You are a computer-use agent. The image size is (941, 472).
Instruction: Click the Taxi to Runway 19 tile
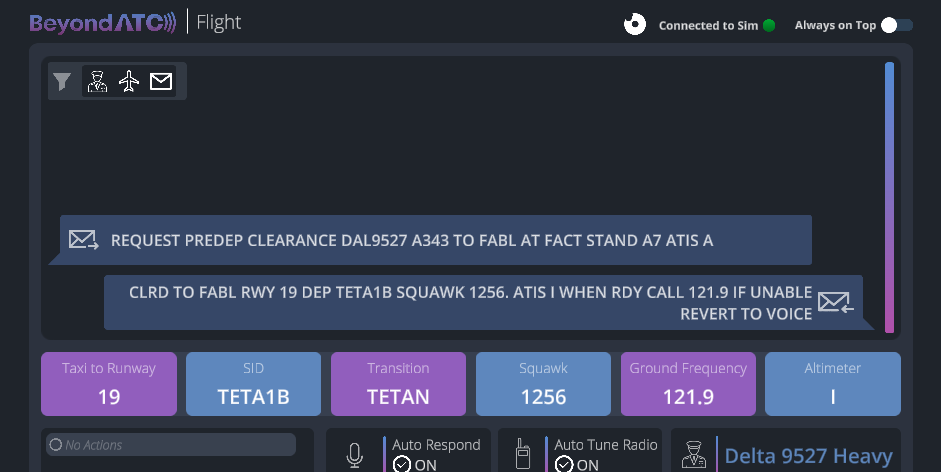click(109, 384)
